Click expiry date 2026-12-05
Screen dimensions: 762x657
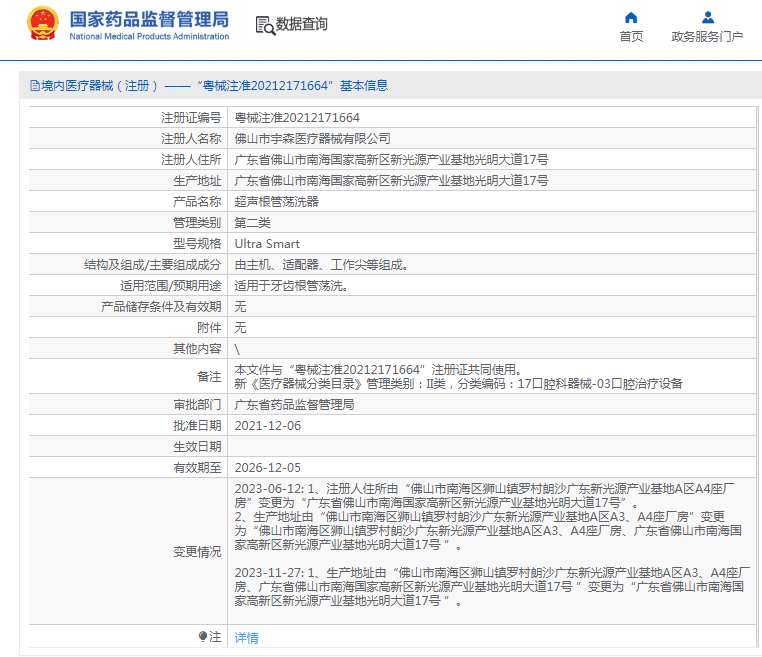click(x=268, y=467)
